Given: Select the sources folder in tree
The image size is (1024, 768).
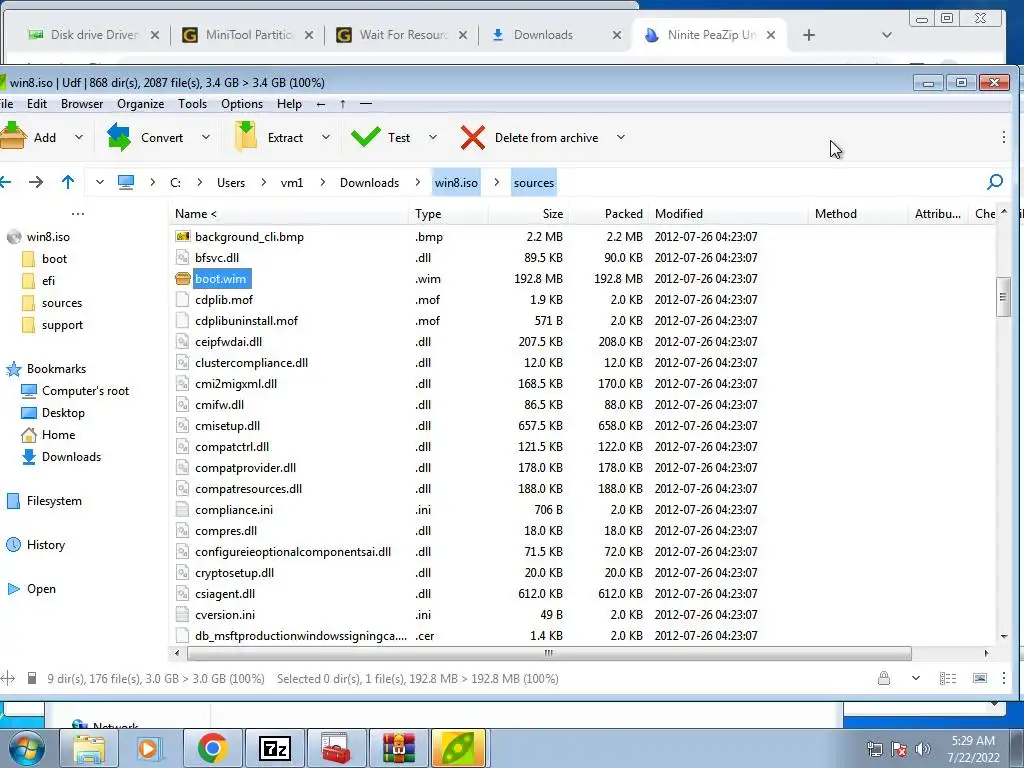Looking at the screenshot, I should coord(62,303).
